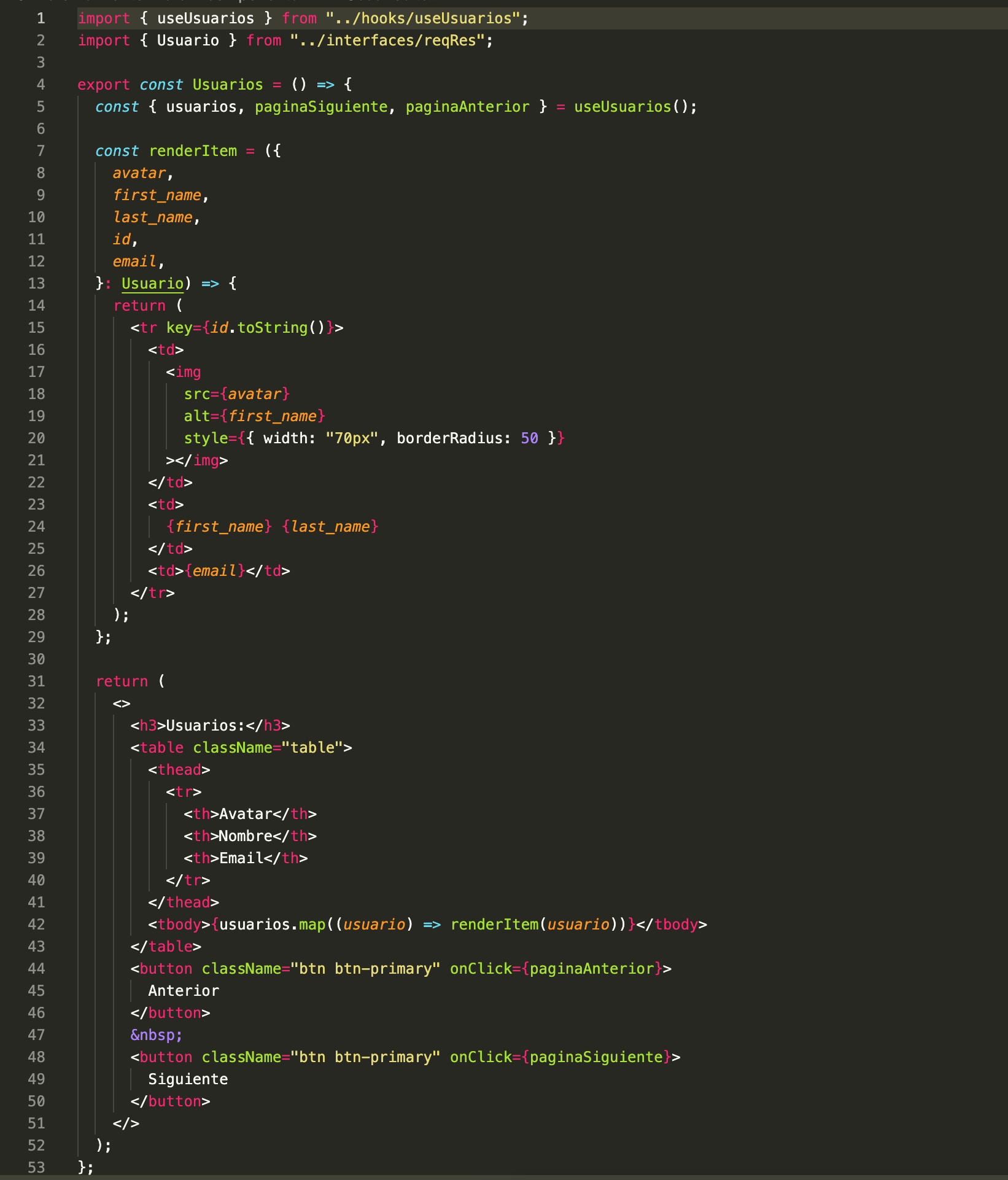Viewport: 1008px width, 1180px height.
Task: Click paginaSiguiente in the destructuring on line 5
Action: pyautogui.click(x=321, y=107)
